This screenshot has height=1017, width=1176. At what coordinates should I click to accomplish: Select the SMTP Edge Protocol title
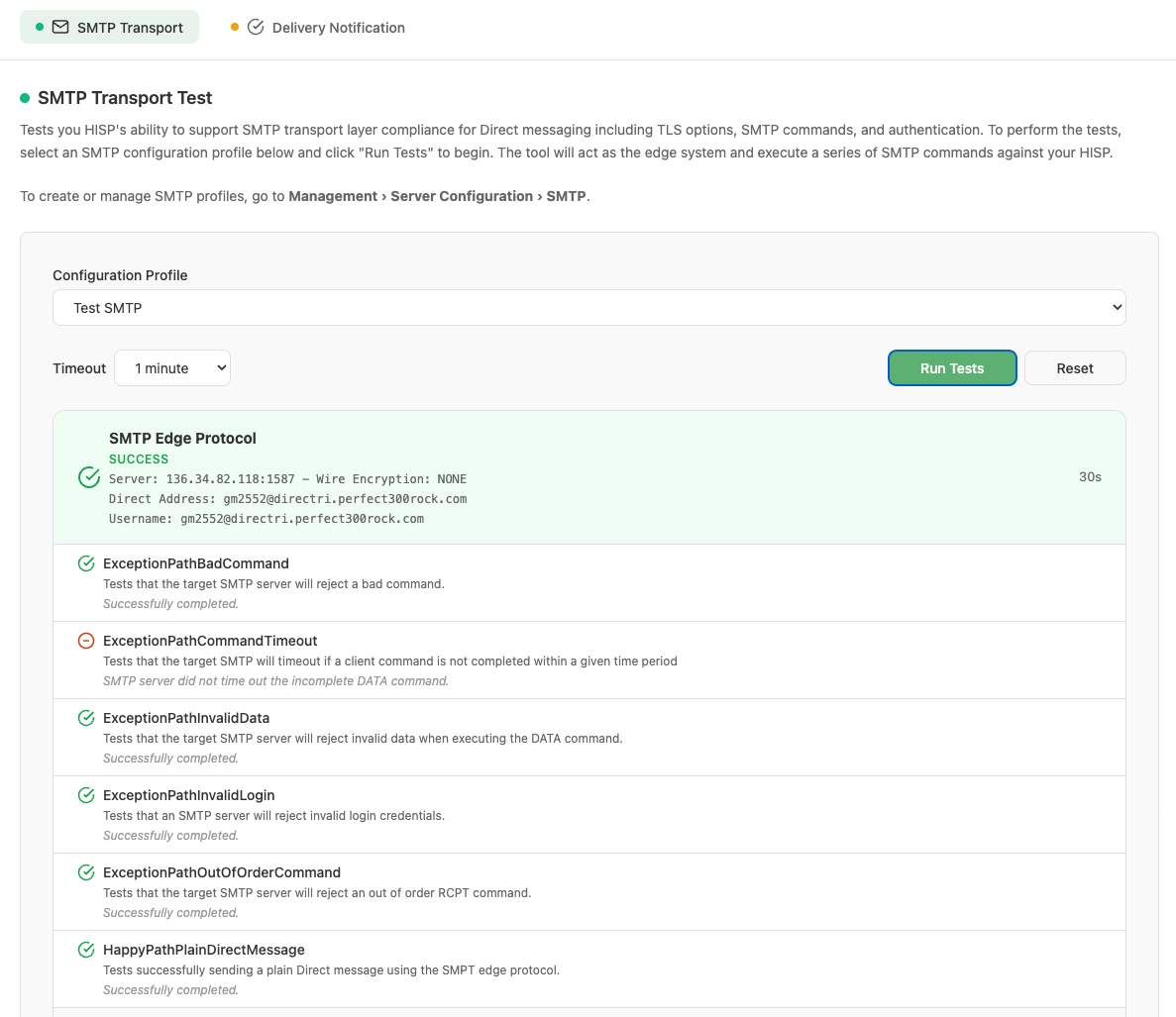[x=182, y=439]
